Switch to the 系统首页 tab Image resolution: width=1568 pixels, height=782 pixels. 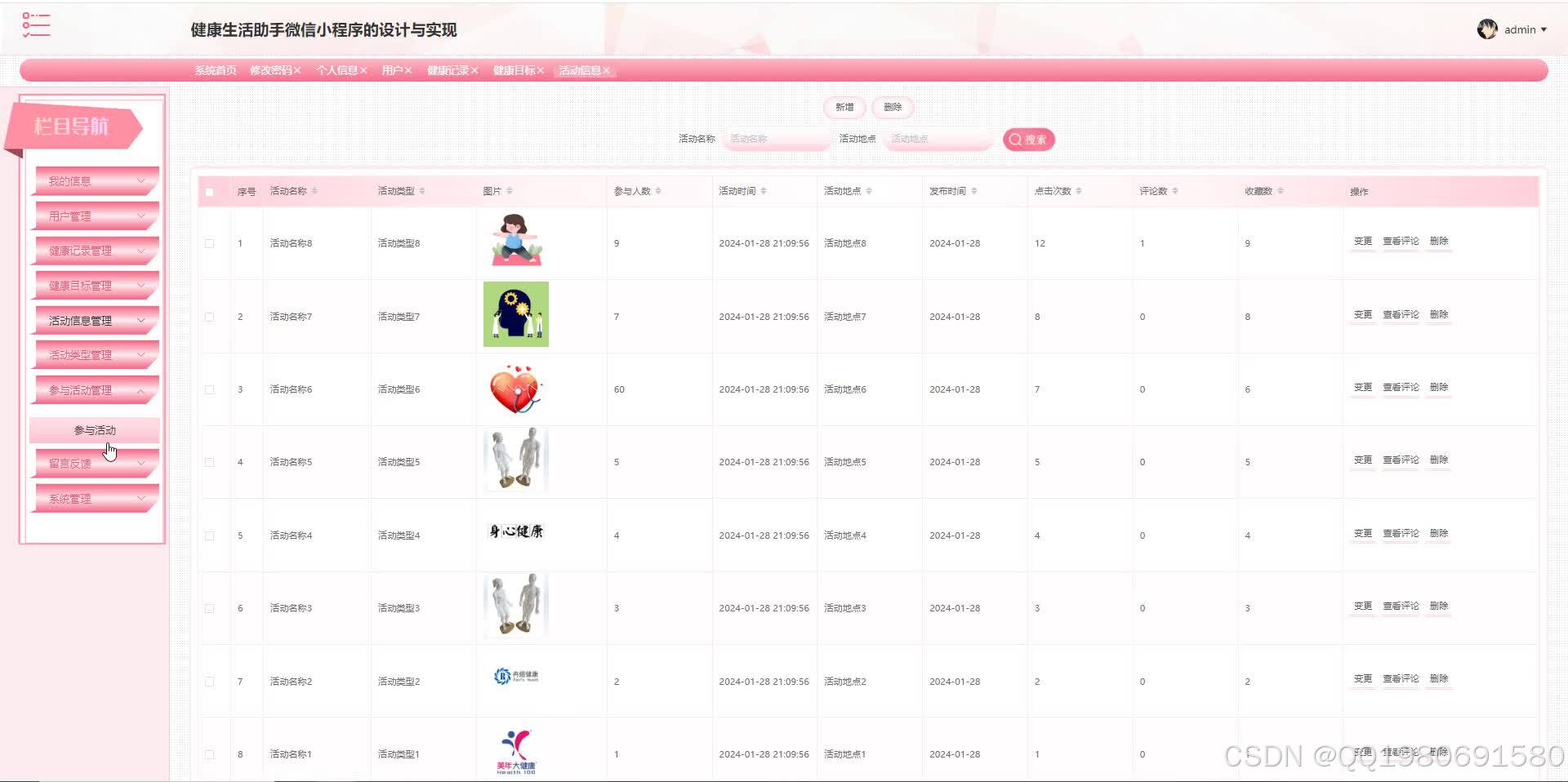pyautogui.click(x=216, y=70)
